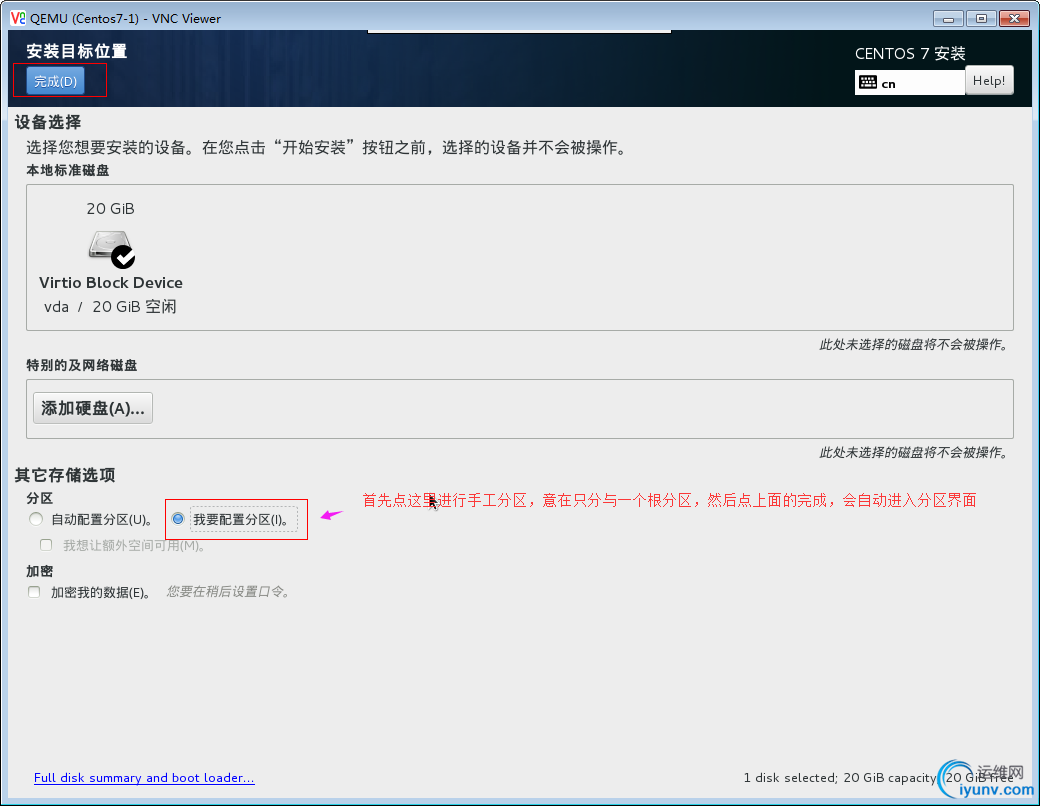Select 自动配置分区(U) radio button
1040x806 pixels.
coord(36,519)
